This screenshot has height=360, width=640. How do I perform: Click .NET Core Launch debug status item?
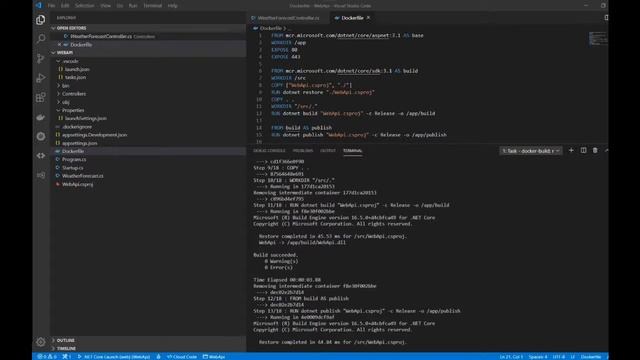tap(113, 356)
